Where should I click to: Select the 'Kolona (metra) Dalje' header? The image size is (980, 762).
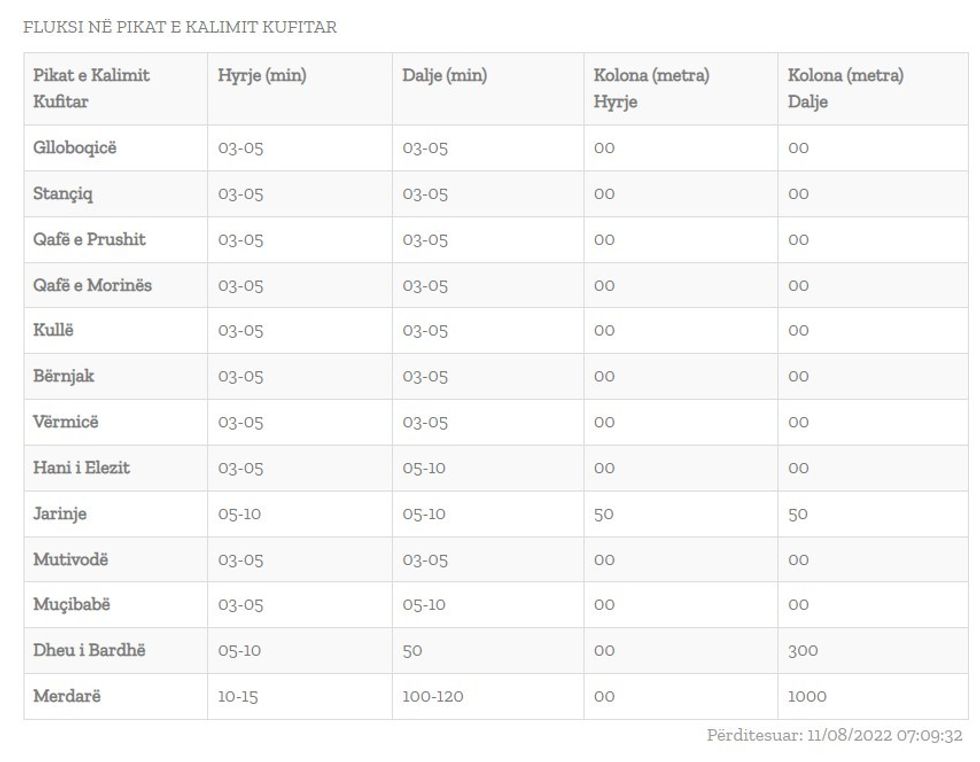[845, 88]
